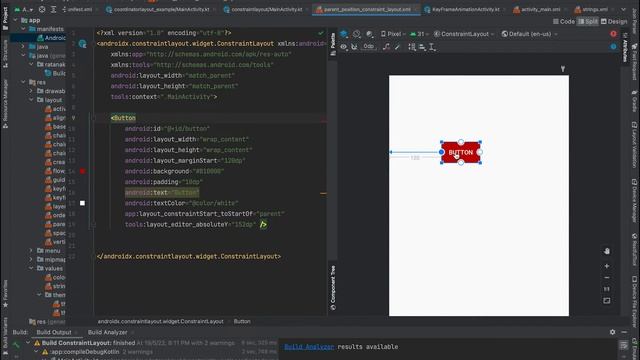Collapse the res folder
Screen dimensions: 640x360
pos(23,82)
